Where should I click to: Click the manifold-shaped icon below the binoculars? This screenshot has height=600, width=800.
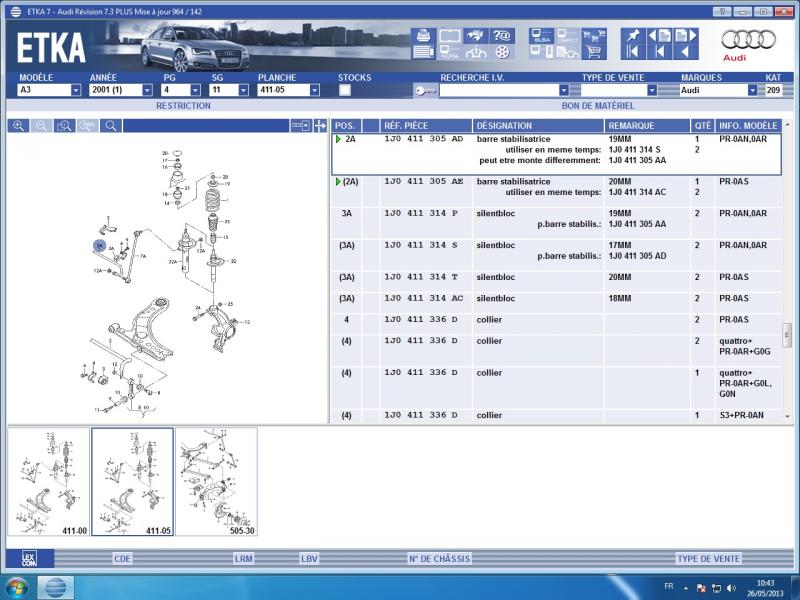pyautogui.click(x=476, y=52)
